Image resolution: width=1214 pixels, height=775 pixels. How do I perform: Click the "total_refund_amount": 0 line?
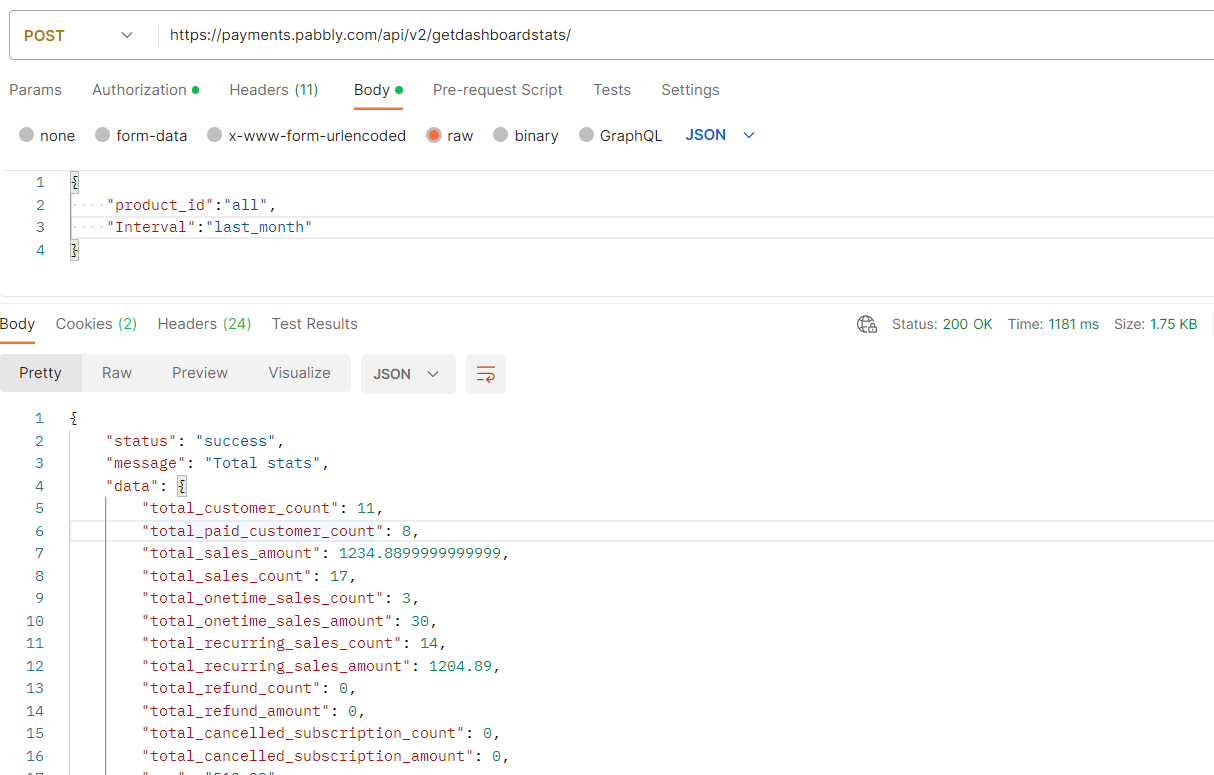254,711
